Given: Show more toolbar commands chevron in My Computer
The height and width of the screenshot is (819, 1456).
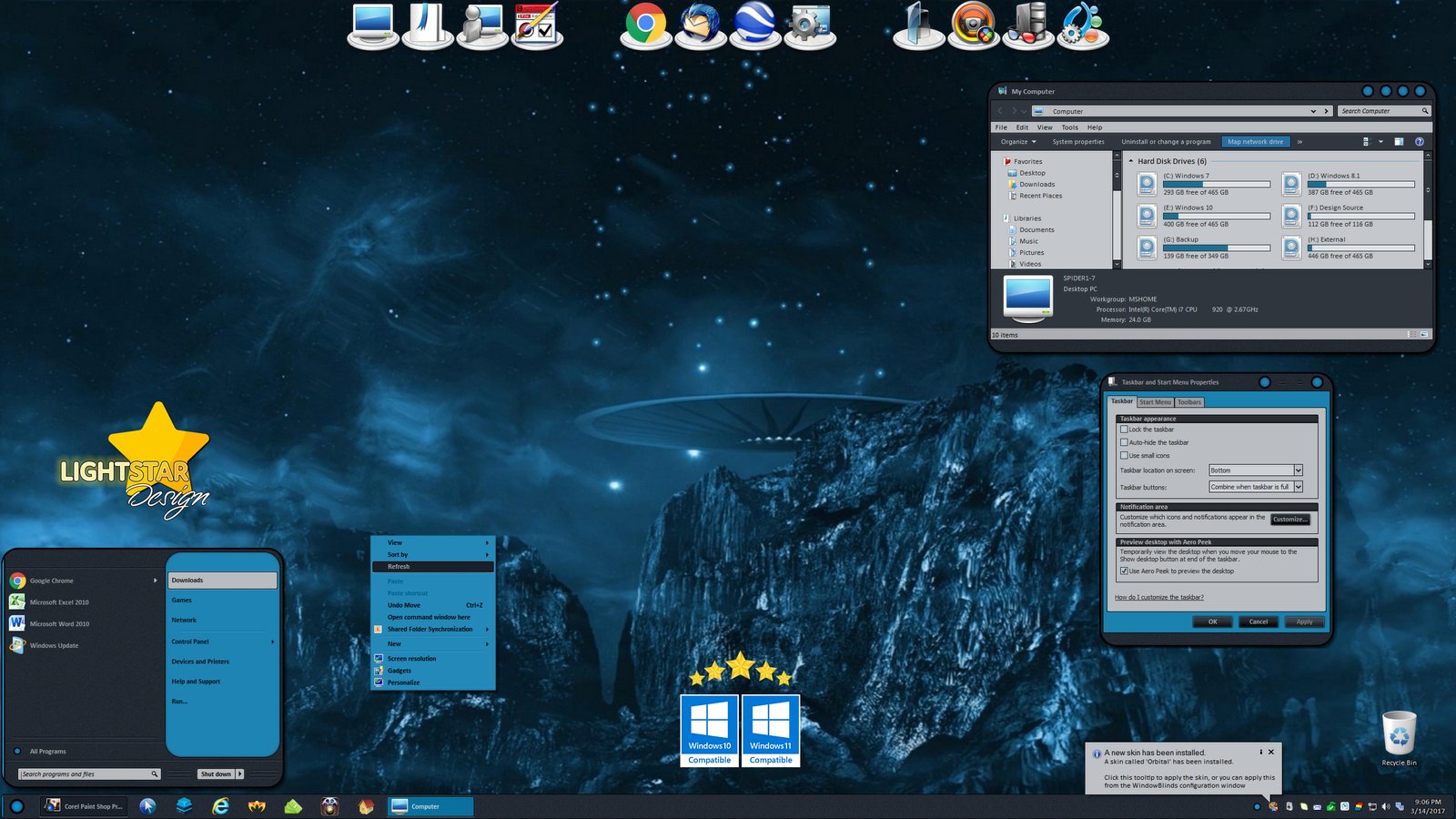Looking at the screenshot, I should point(1299,142).
